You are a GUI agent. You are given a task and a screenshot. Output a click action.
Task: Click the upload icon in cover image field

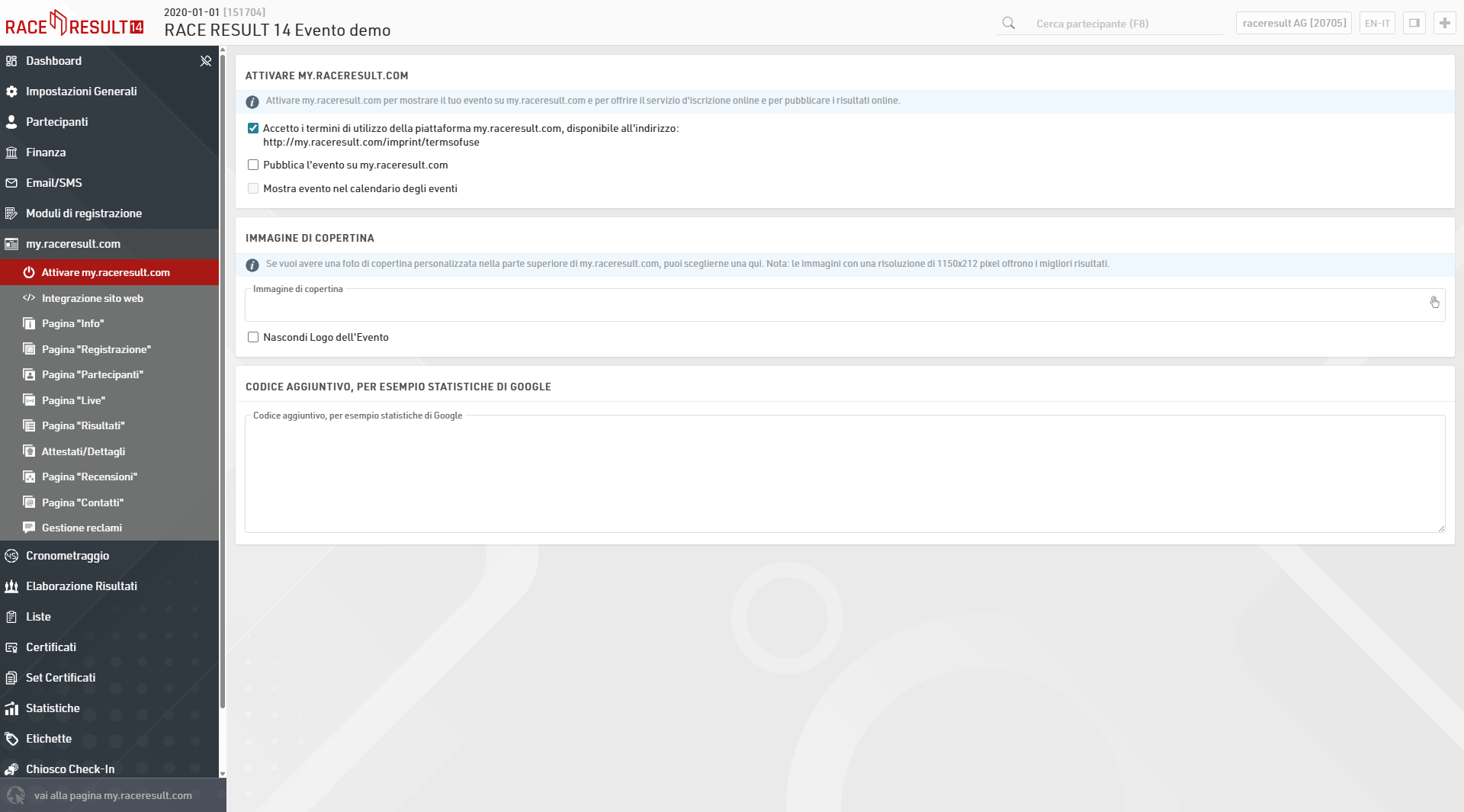pos(1434,303)
